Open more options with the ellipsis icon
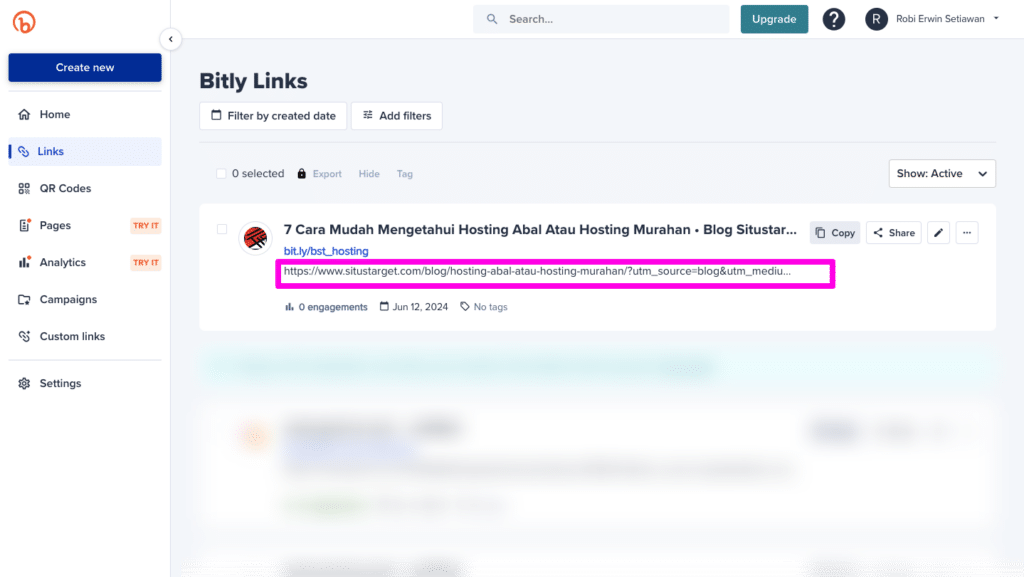The width and height of the screenshot is (1024, 577). coord(967,233)
